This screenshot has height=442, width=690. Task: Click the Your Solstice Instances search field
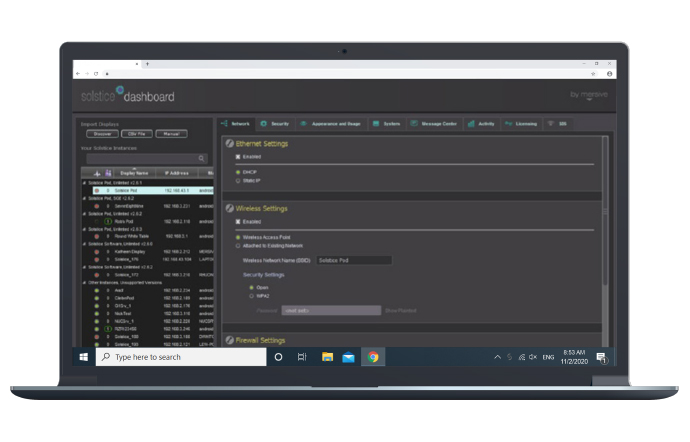[147, 158]
